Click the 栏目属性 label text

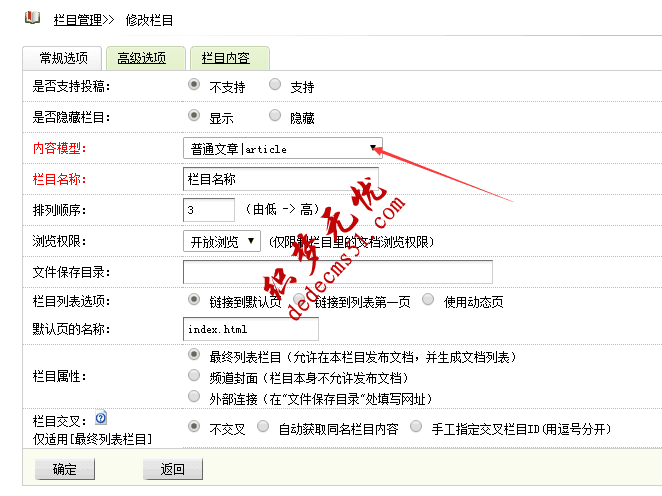point(60,376)
